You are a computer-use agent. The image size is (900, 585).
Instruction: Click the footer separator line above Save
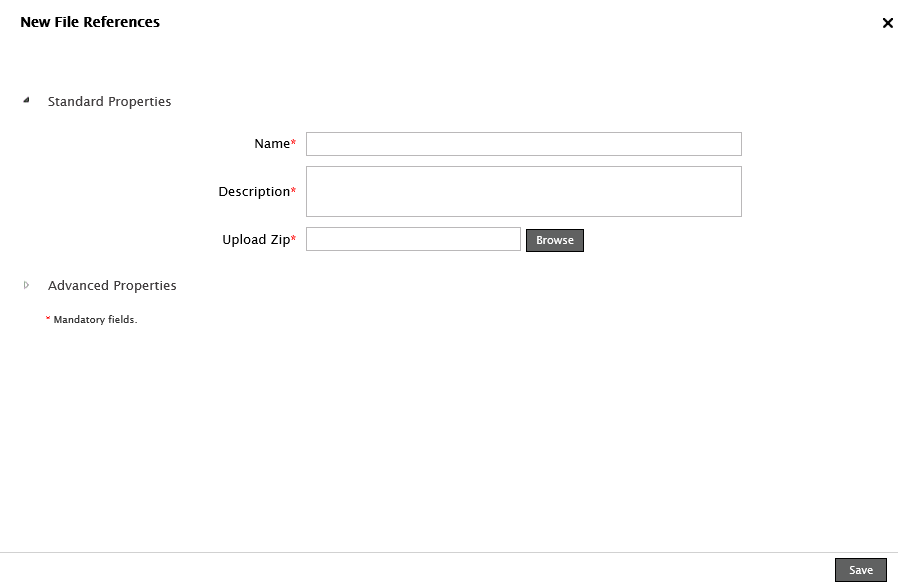click(x=450, y=552)
